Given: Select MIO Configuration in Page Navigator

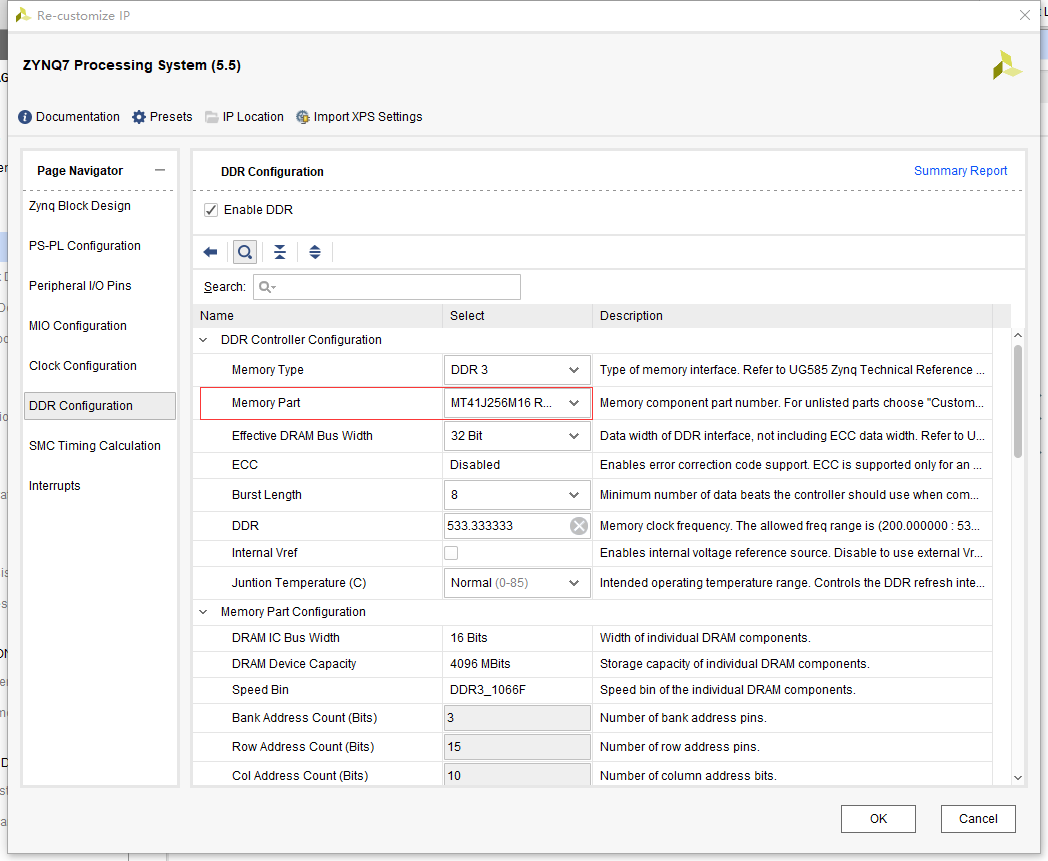Looking at the screenshot, I should point(78,326).
